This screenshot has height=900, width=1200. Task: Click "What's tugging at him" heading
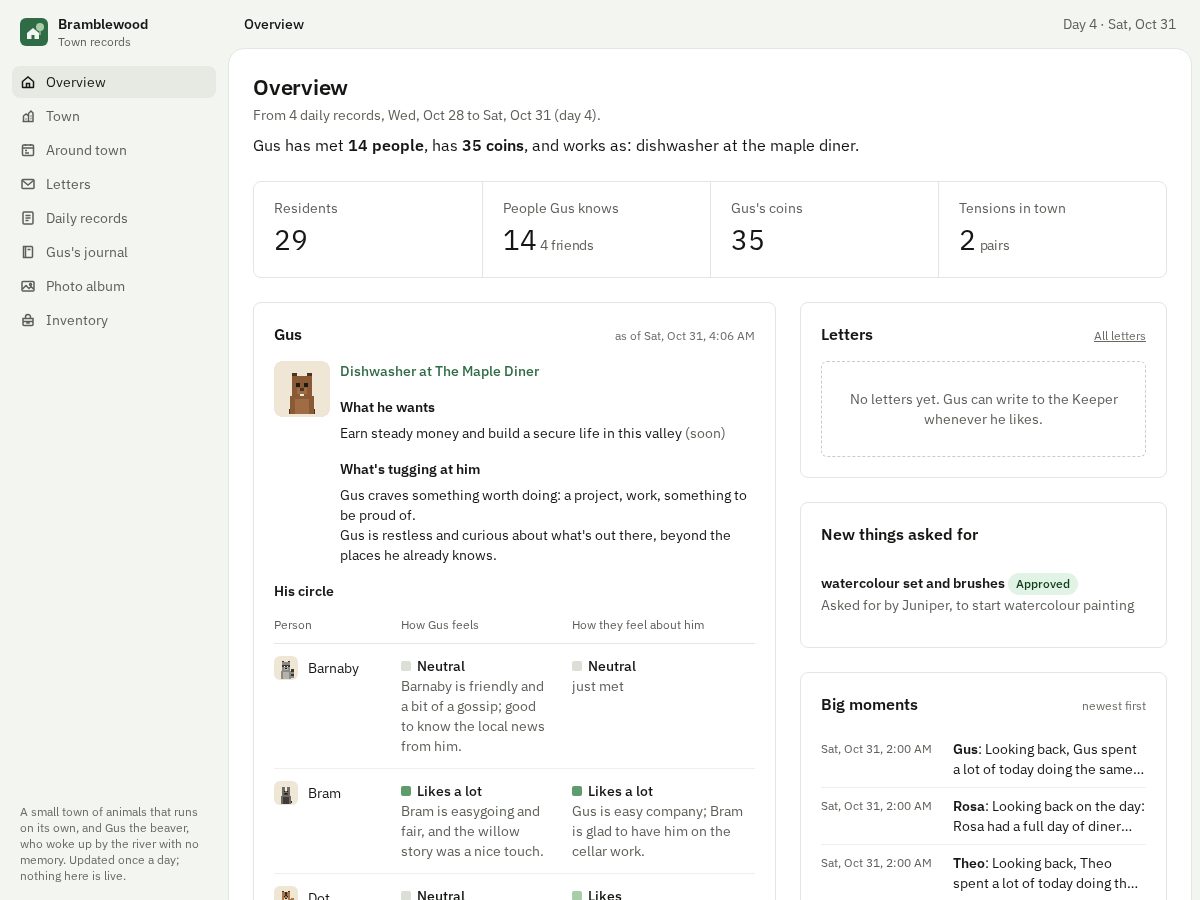[x=410, y=469]
